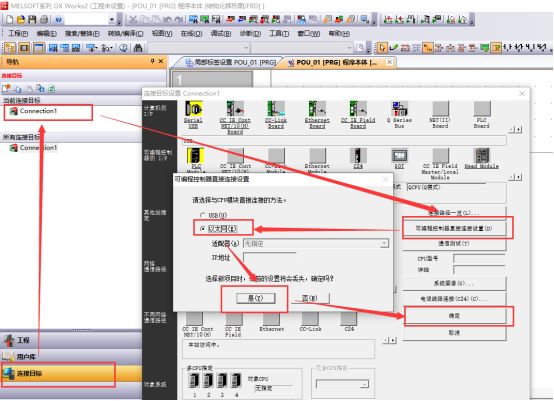The width and height of the screenshot is (554, 401).
Task: Click the connection route list (L) button
Action: pos(454,213)
